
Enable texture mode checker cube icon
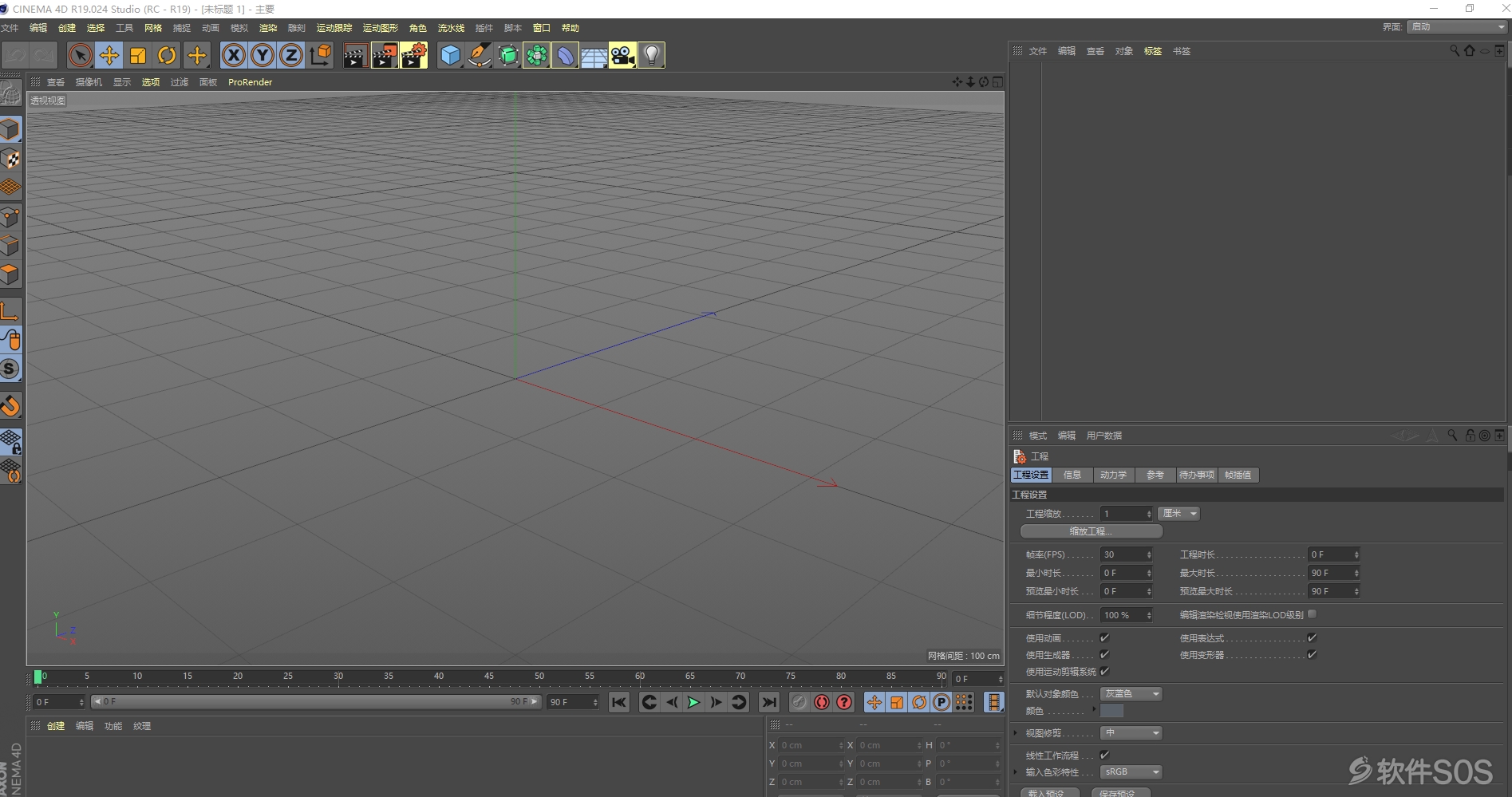coord(10,158)
